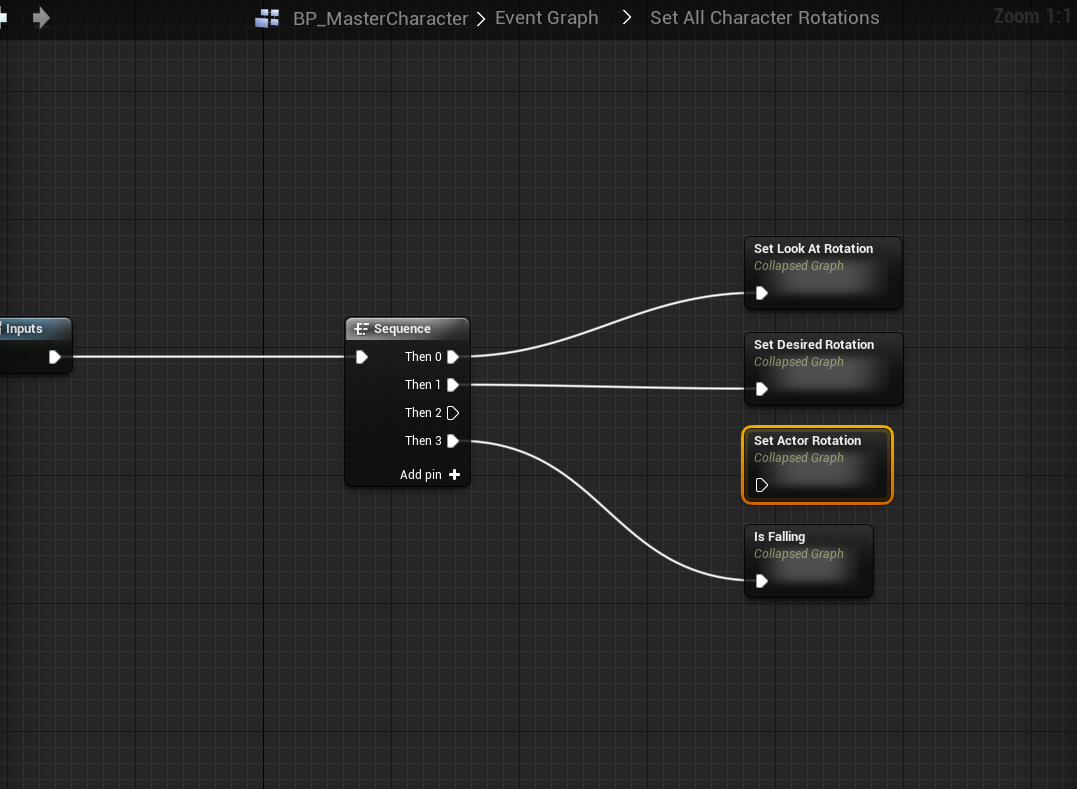Click Set Desired Rotation input pin
The height and width of the screenshot is (789, 1077).
click(762, 389)
